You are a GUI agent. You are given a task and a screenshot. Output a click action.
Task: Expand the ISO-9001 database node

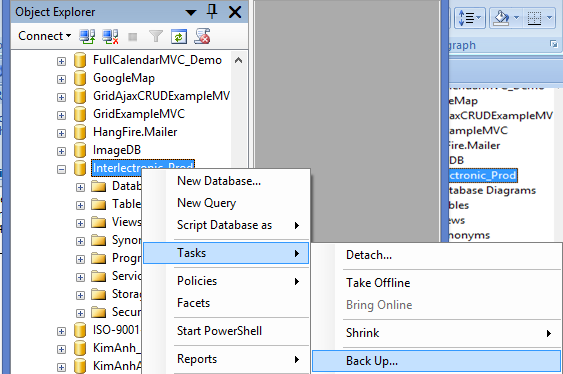coord(61,331)
